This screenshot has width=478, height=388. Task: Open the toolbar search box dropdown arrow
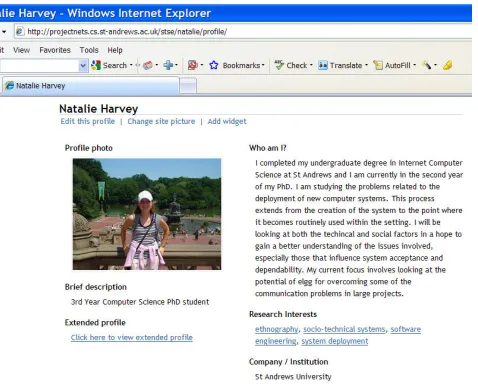pyautogui.click(x=83, y=66)
